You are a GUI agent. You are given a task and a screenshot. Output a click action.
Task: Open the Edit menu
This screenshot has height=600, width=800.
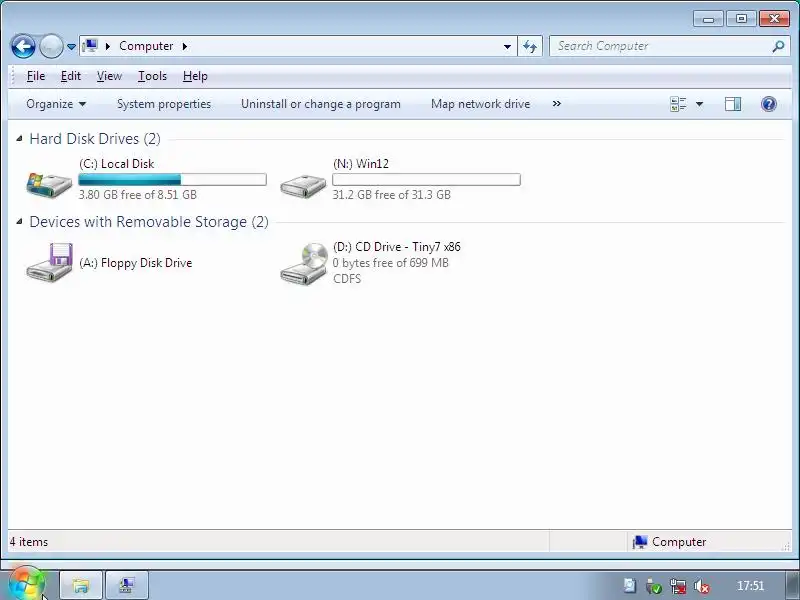click(x=70, y=76)
